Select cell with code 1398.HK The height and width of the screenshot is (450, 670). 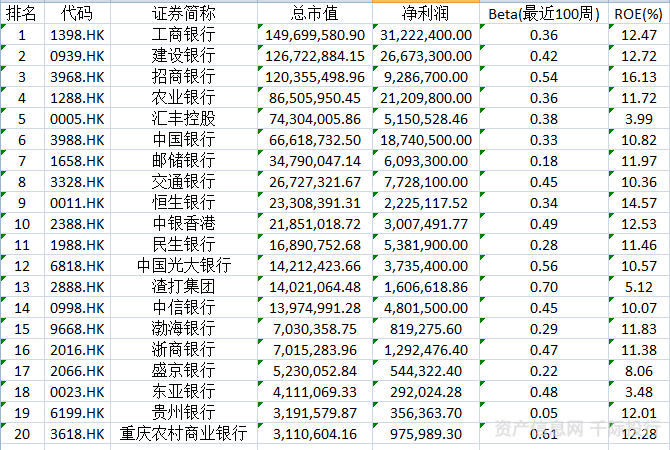pos(77,35)
